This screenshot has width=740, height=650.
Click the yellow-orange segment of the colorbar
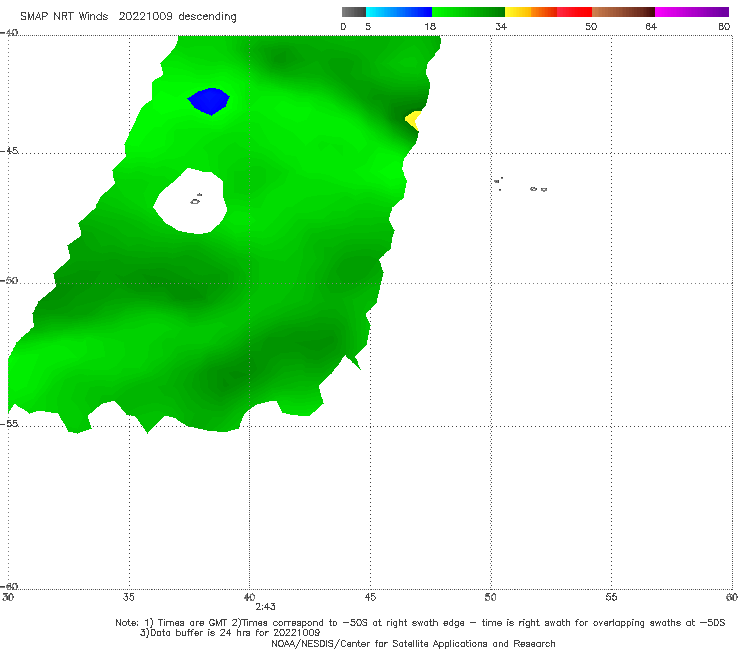coord(531,12)
